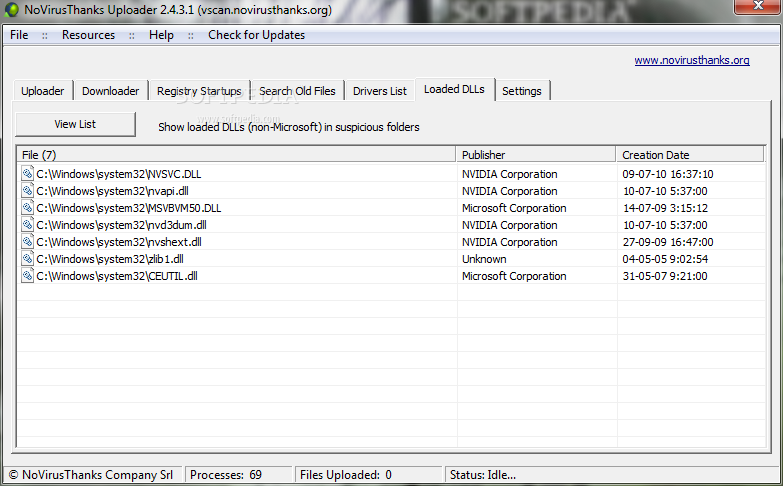Switch to the Drivers List tab
Image resolution: width=783 pixels, height=486 pixels.
point(380,91)
